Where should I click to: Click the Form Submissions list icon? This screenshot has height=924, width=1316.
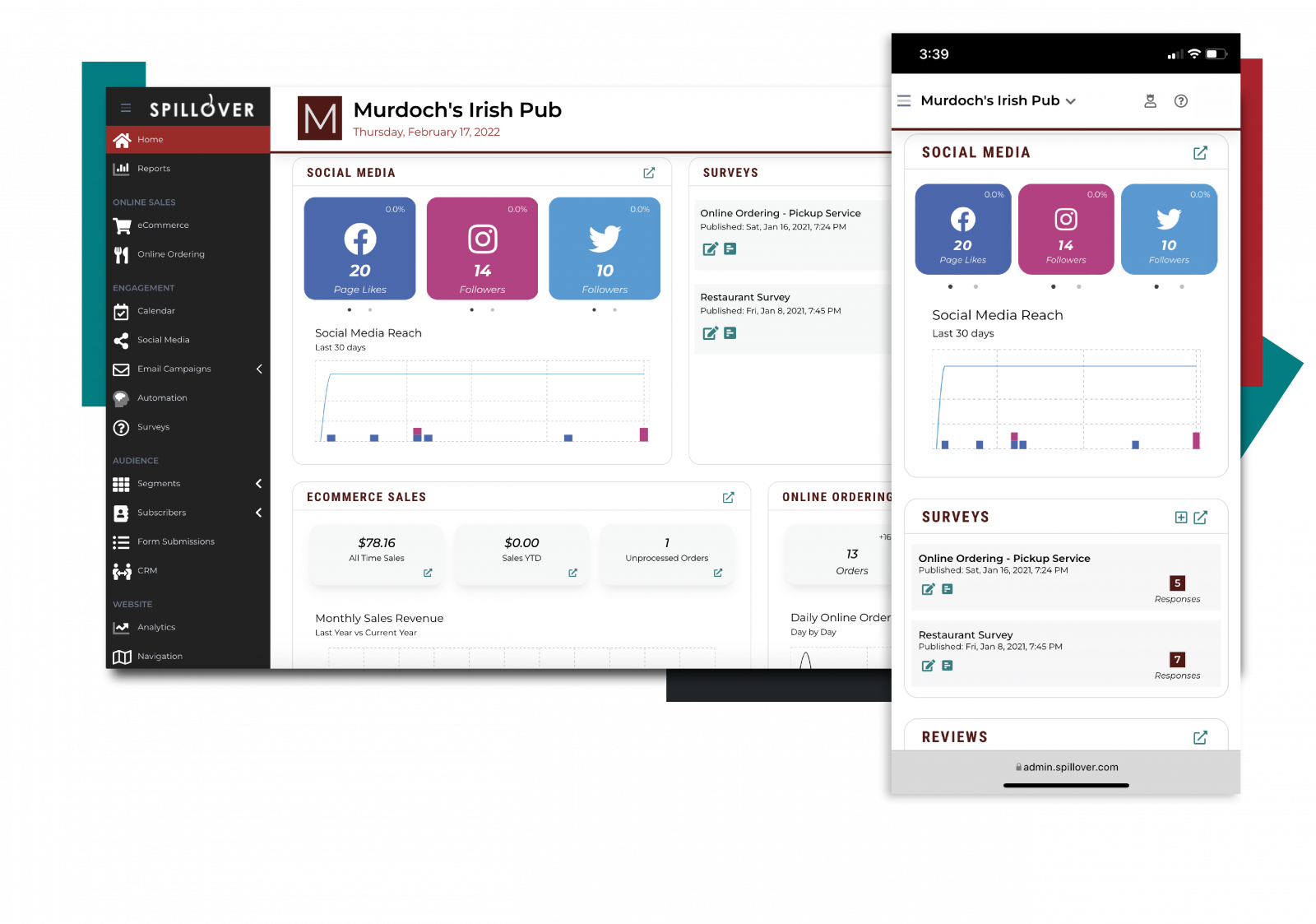(x=121, y=542)
